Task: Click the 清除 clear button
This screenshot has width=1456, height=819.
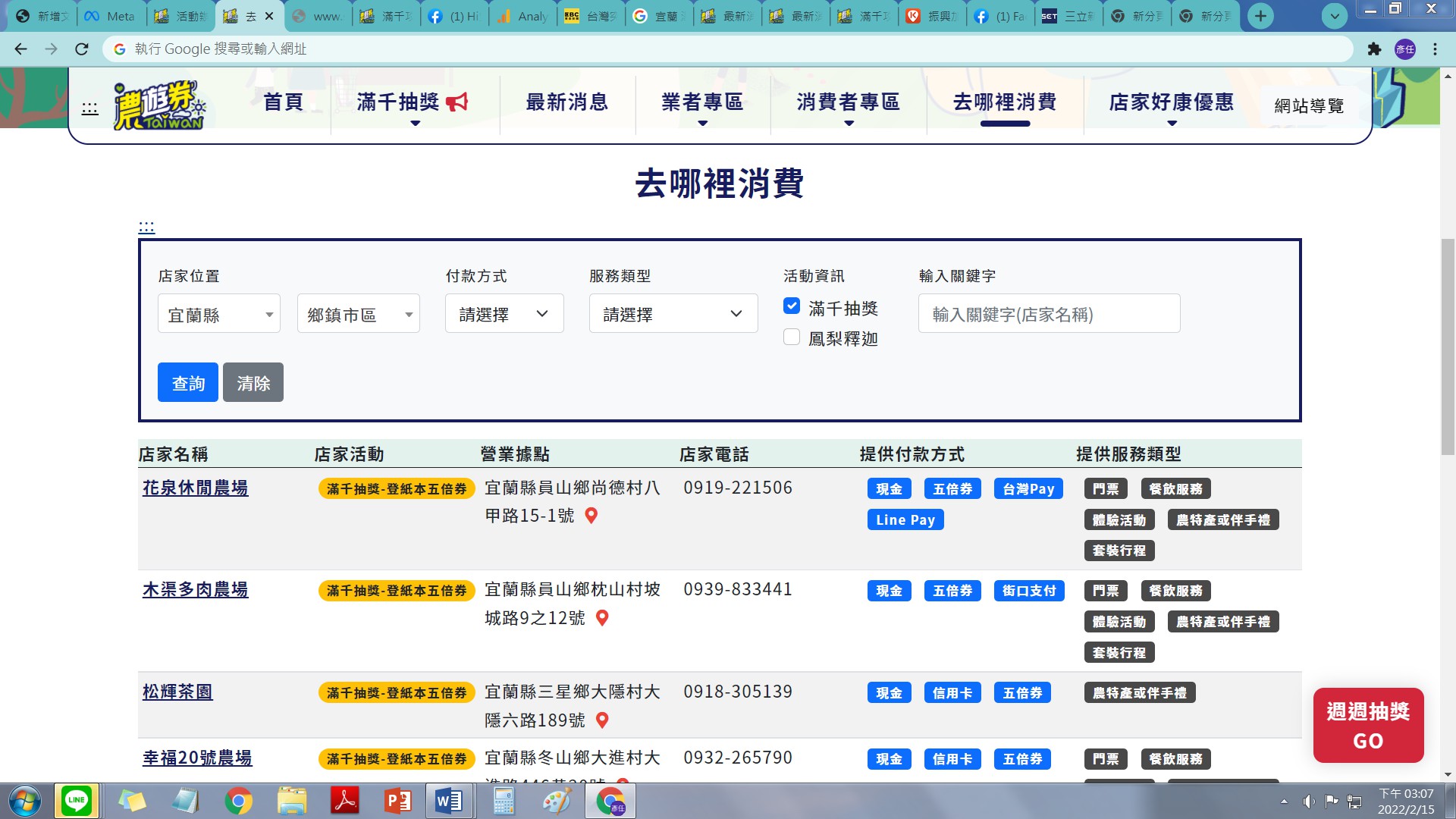Action: [253, 383]
